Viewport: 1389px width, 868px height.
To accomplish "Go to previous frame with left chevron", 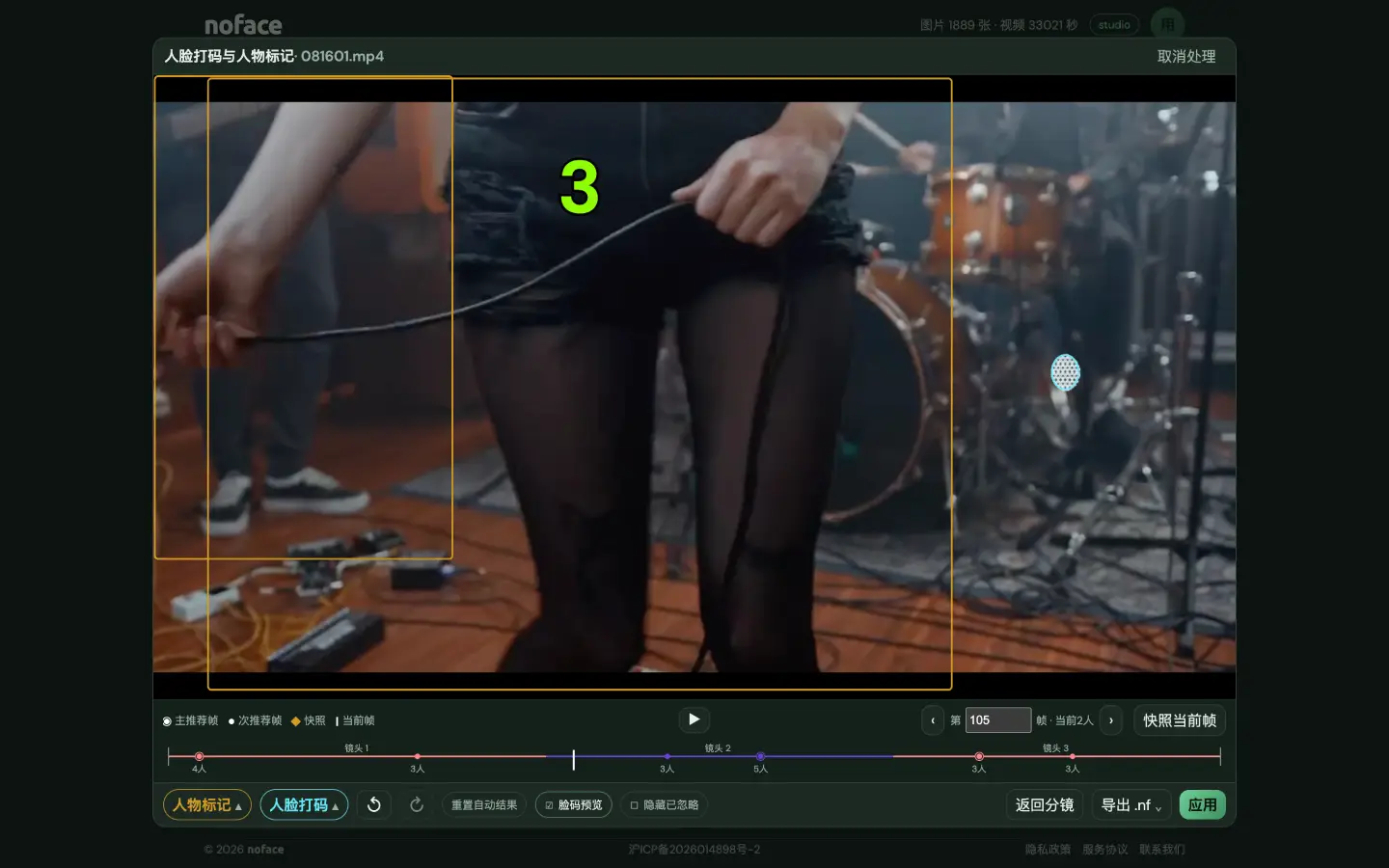I will tap(933, 720).
